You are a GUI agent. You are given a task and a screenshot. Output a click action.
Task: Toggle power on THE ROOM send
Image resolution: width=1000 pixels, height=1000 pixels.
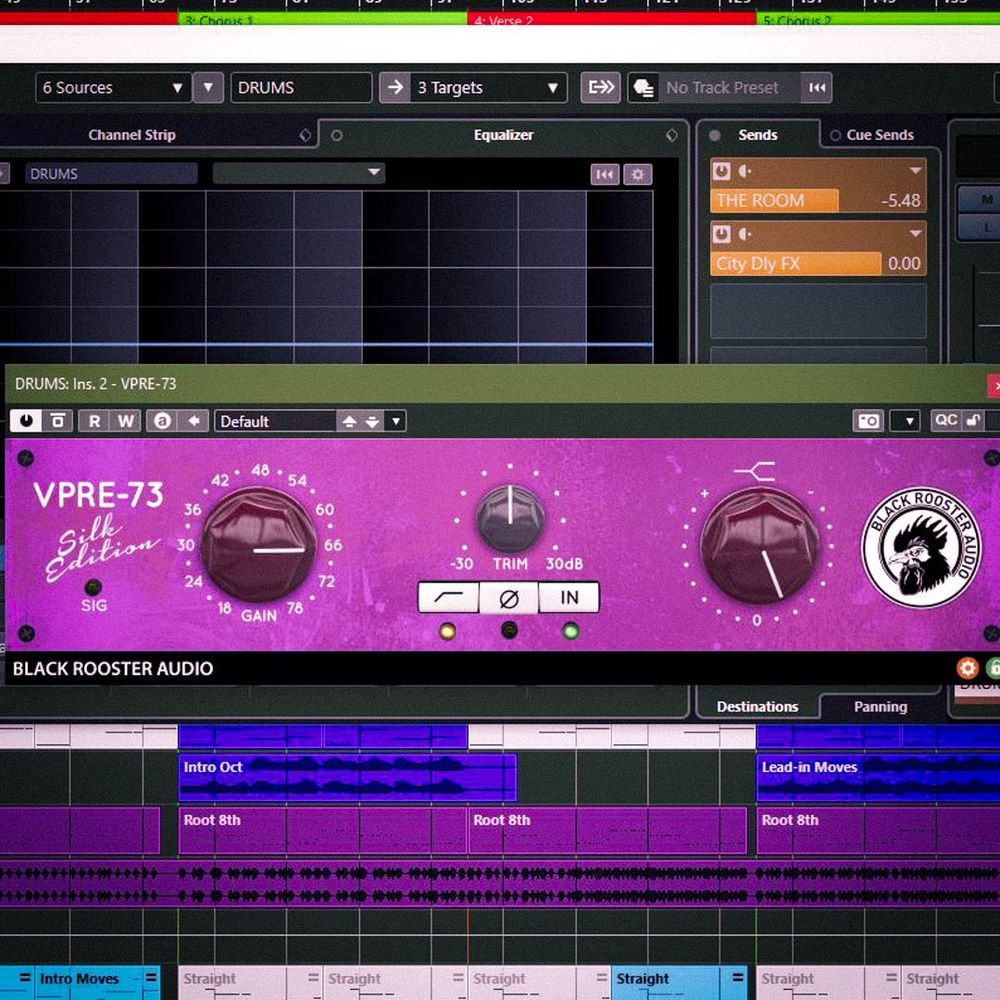721,171
